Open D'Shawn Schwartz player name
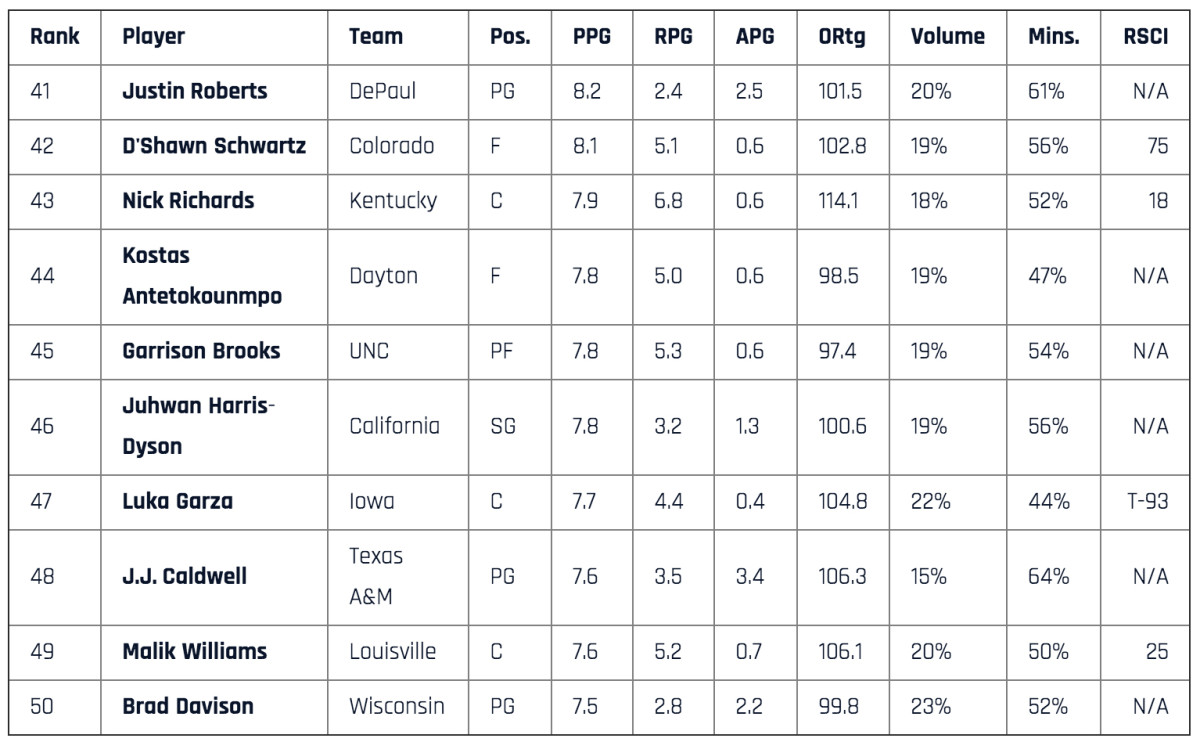Viewport: 1200px width, 742px height. [214, 146]
